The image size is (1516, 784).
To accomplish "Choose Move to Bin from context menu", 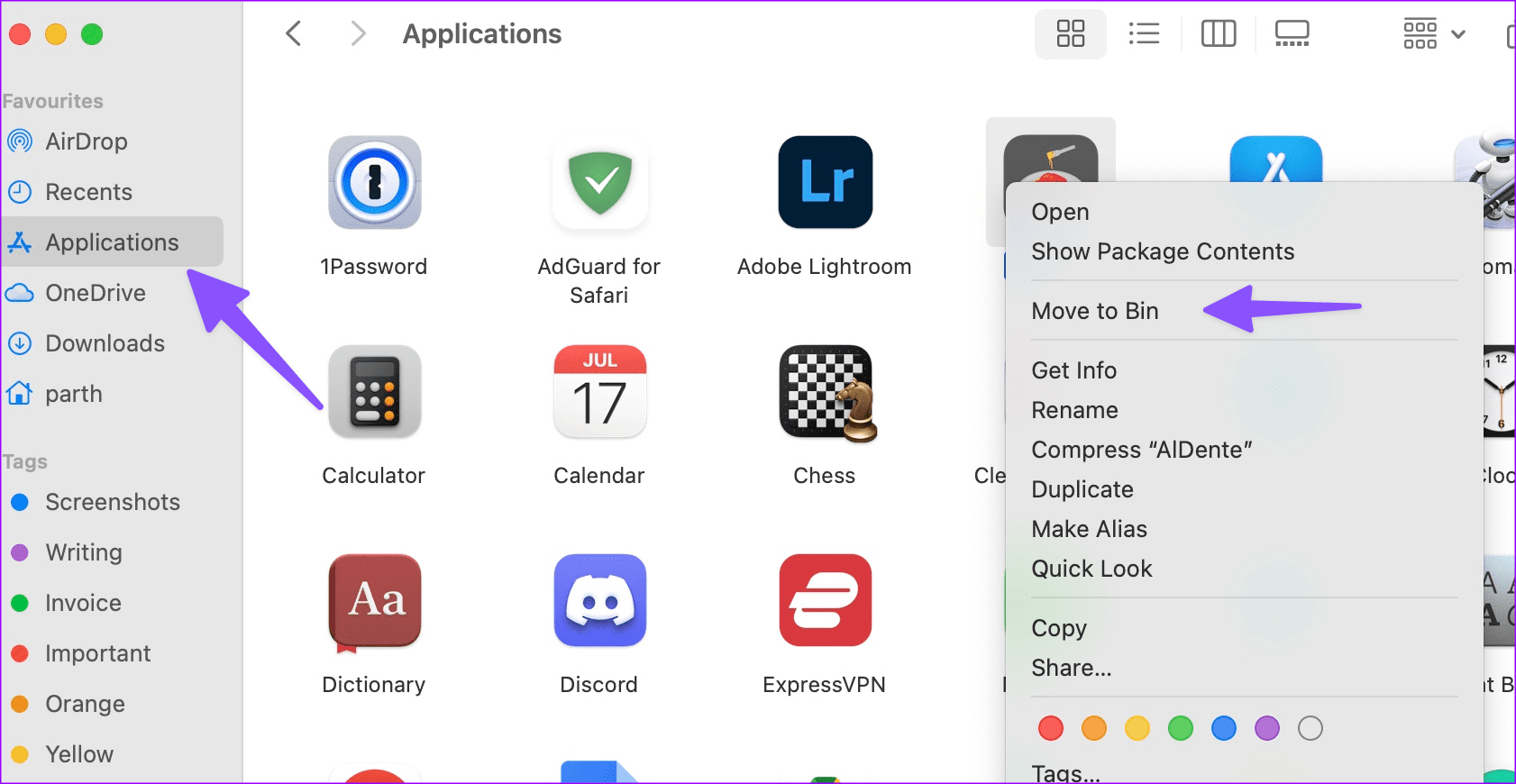I will (1094, 311).
